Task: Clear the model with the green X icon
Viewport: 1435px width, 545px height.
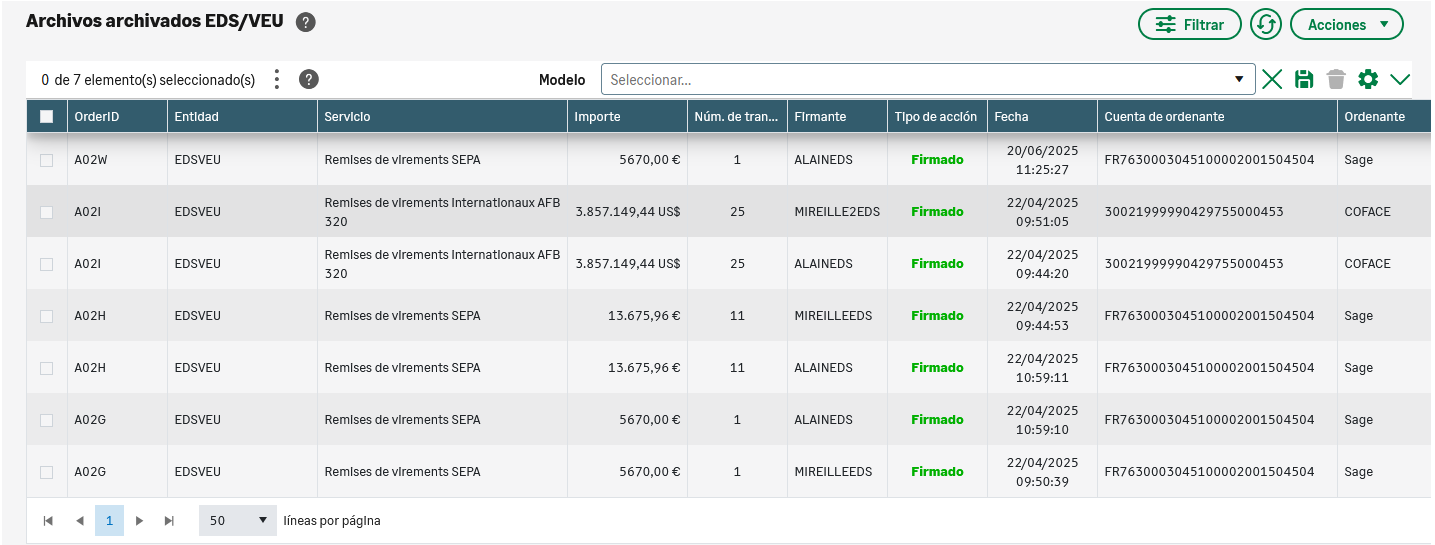Action: tap(1272, 80)
